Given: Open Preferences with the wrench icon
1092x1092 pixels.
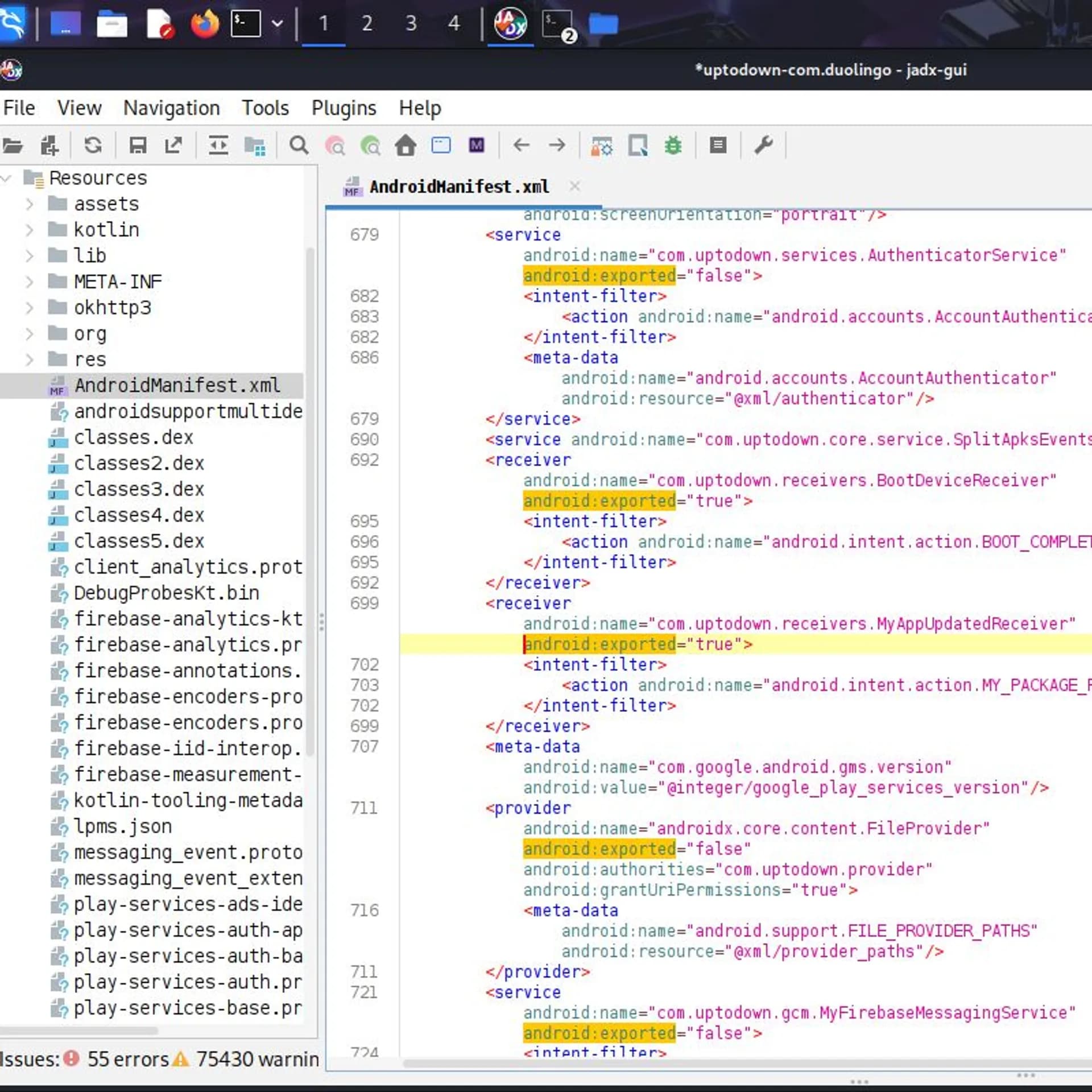Looking at the screenshot, I should point(763,146).
